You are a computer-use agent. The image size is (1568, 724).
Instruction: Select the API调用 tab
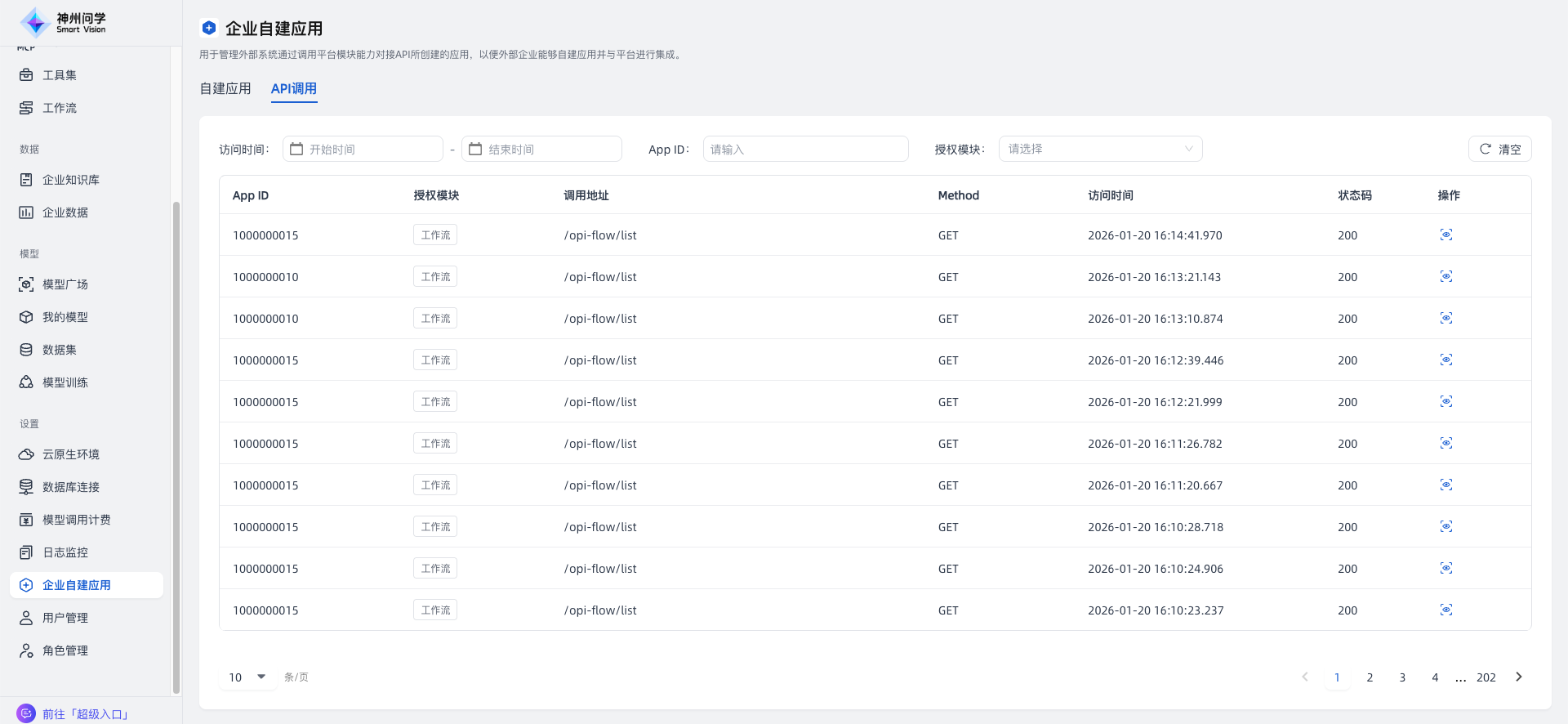coord(294,88)
